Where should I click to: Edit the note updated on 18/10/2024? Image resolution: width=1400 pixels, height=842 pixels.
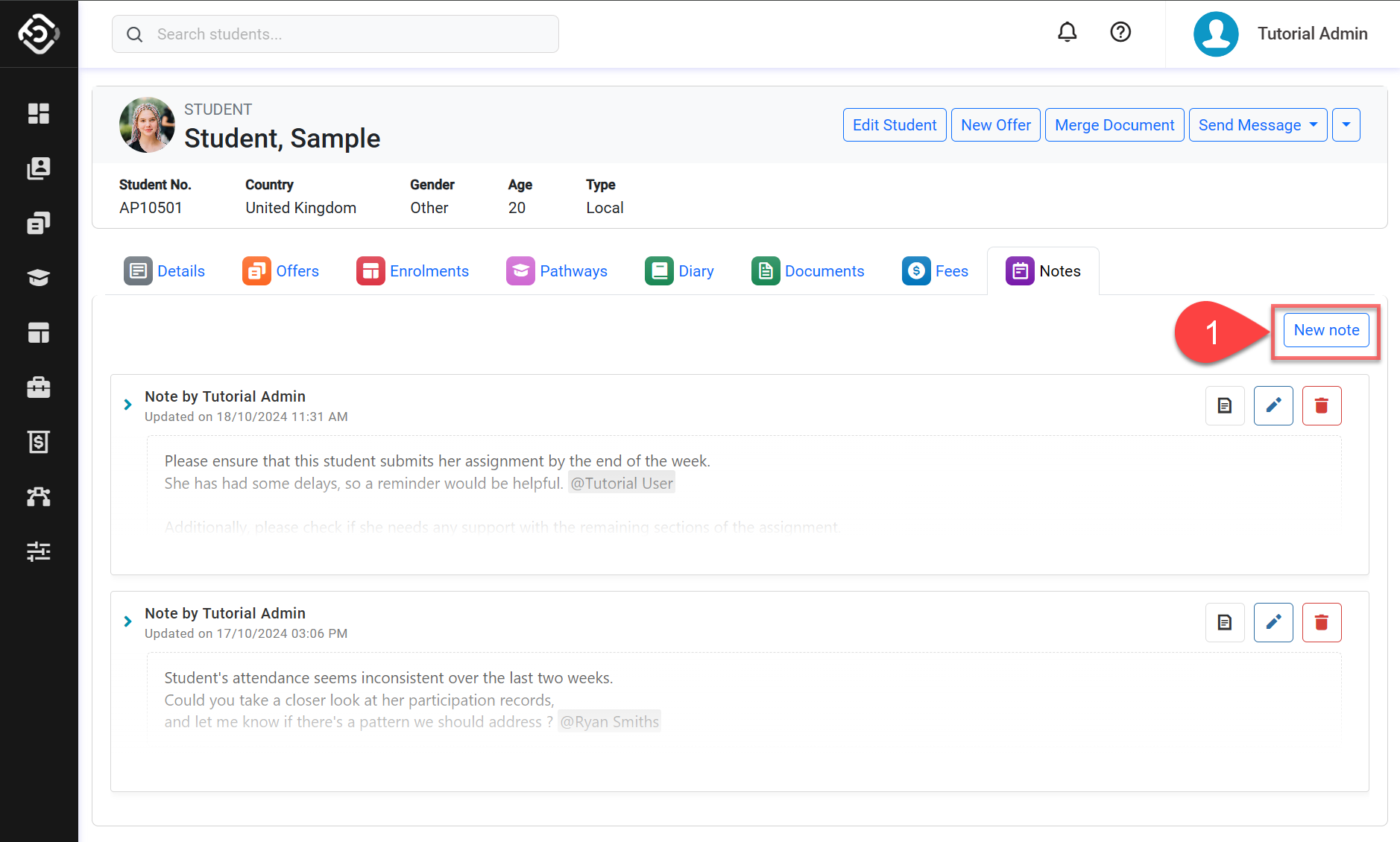[x=1273, y=405]
